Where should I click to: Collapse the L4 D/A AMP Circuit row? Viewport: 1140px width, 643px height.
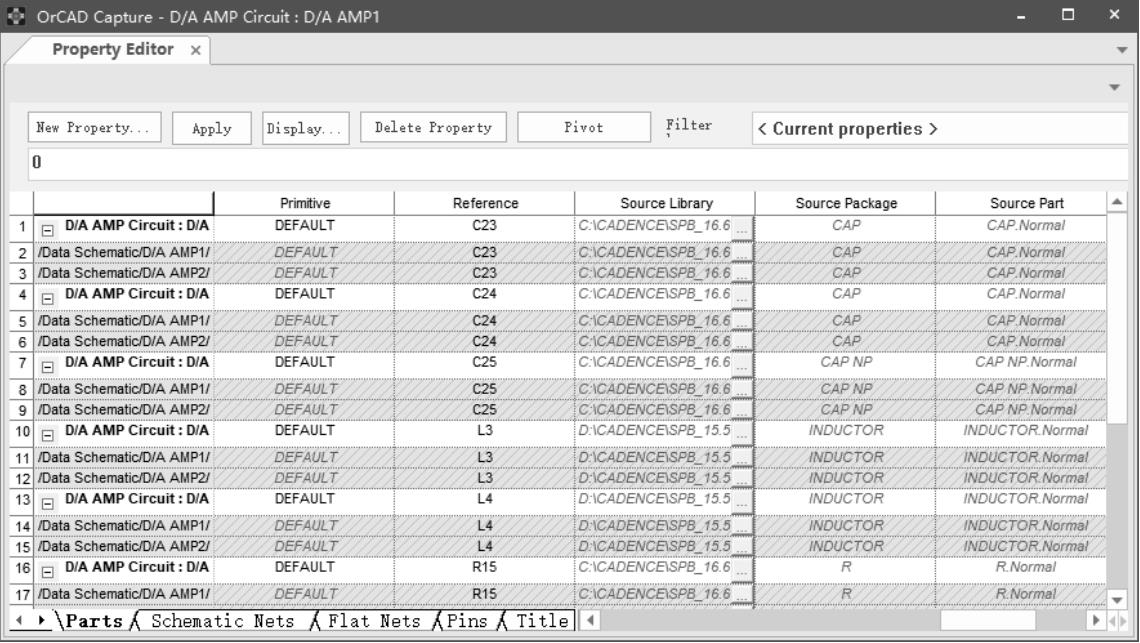[48, 504]
